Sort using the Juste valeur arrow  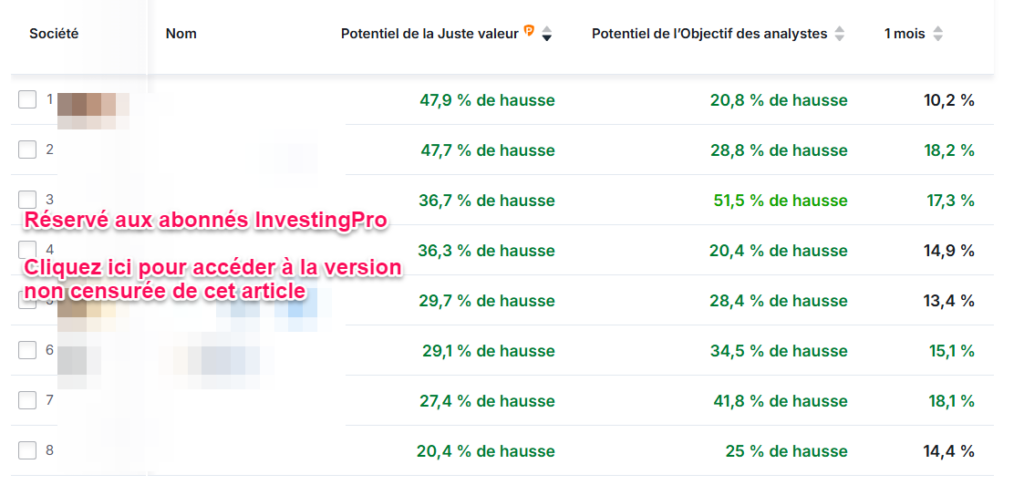(x=546, y=34)
